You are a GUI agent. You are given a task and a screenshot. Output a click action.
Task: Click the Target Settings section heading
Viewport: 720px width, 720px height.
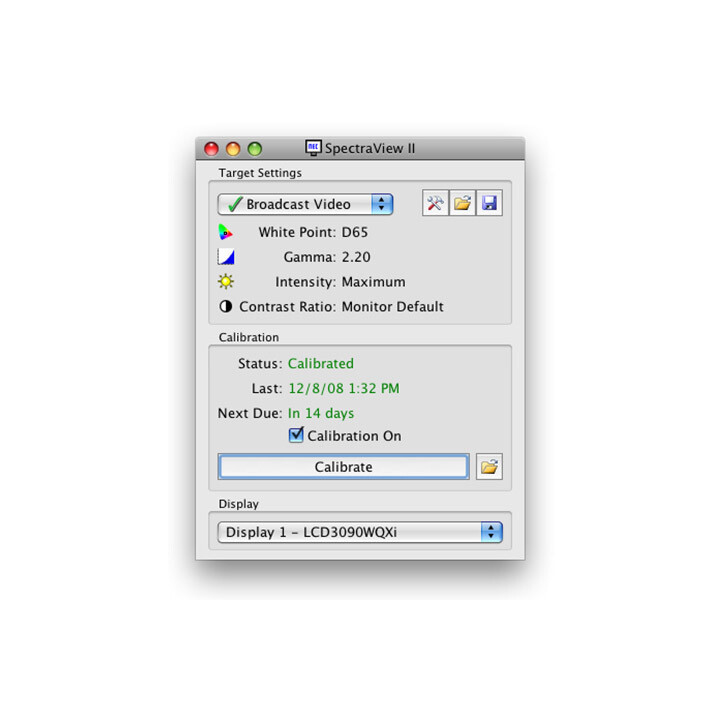260,173
